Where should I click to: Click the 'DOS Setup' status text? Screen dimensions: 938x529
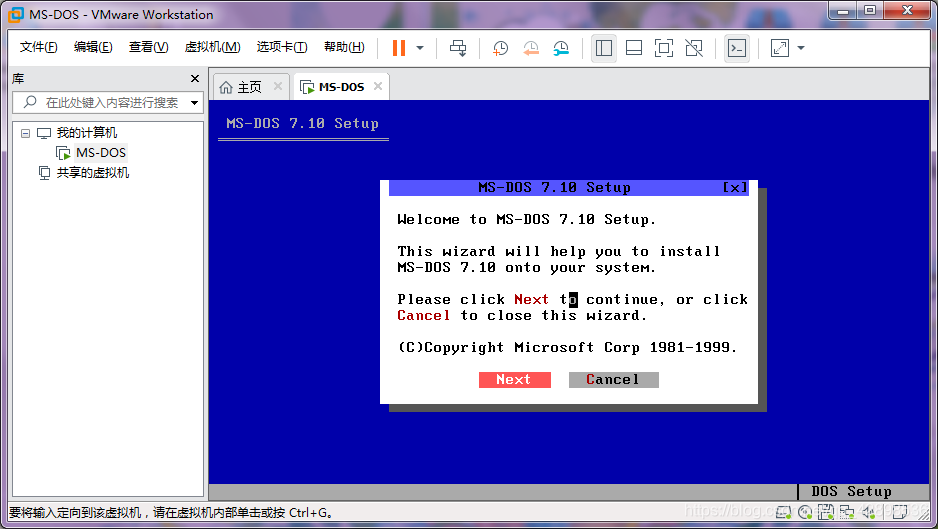(851, 491)
